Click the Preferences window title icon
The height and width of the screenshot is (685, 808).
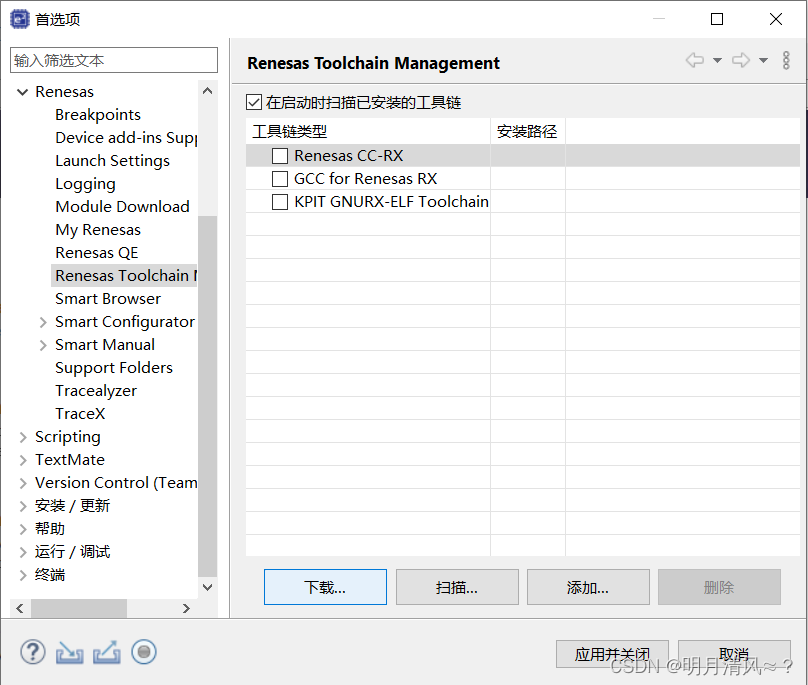pyautogui.click(x=20, y=19)
